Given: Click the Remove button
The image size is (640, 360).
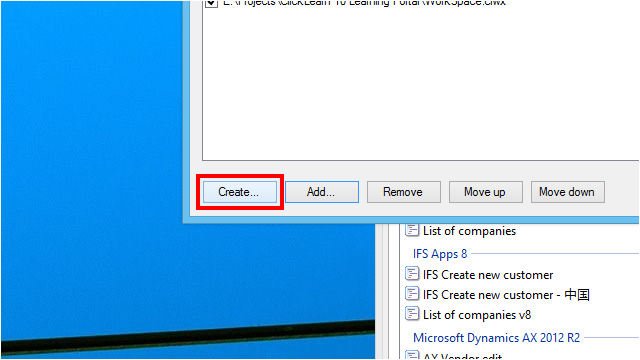Looking at the screenshot, I should point(404,192).
